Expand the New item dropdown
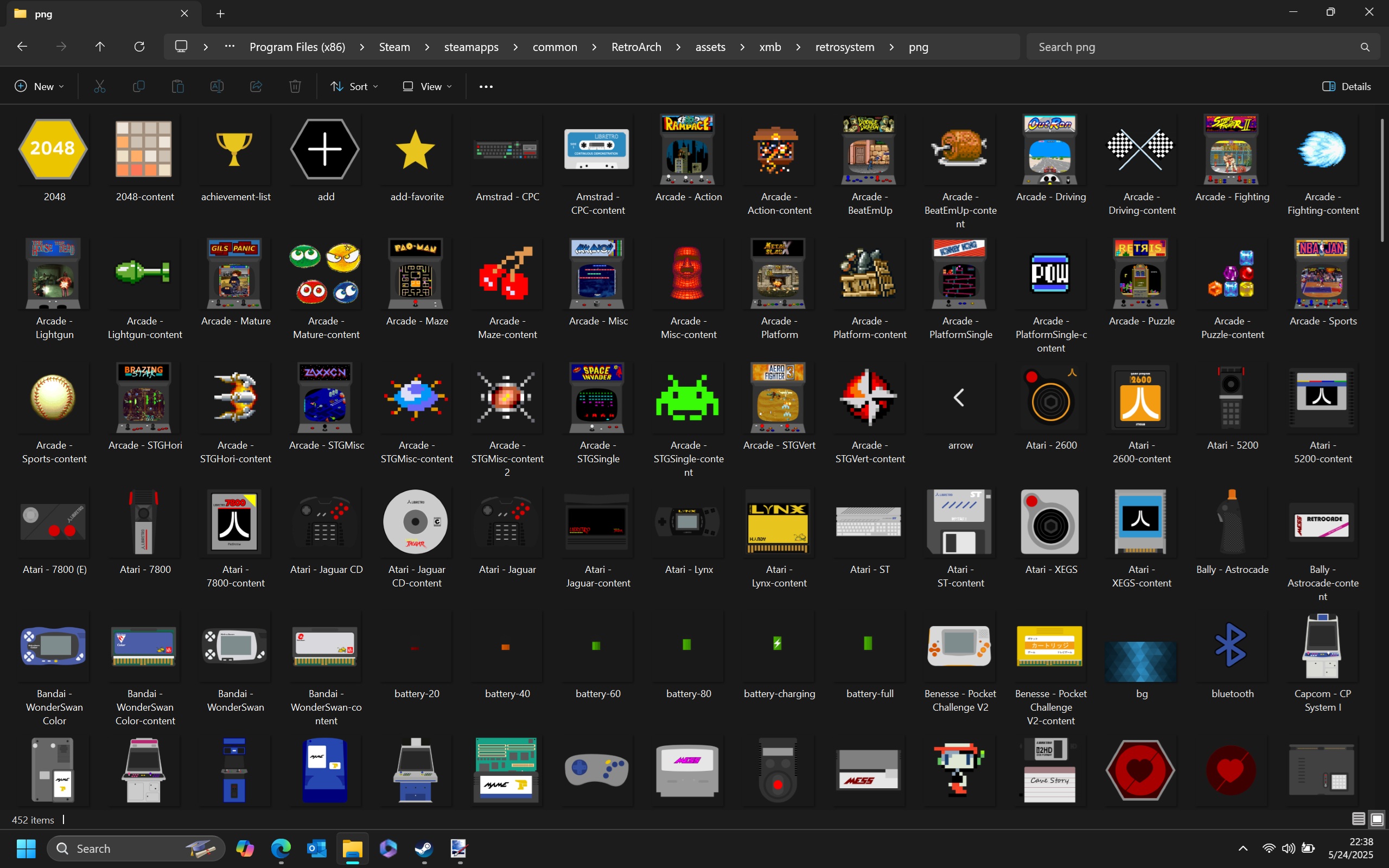 [39, 87]
